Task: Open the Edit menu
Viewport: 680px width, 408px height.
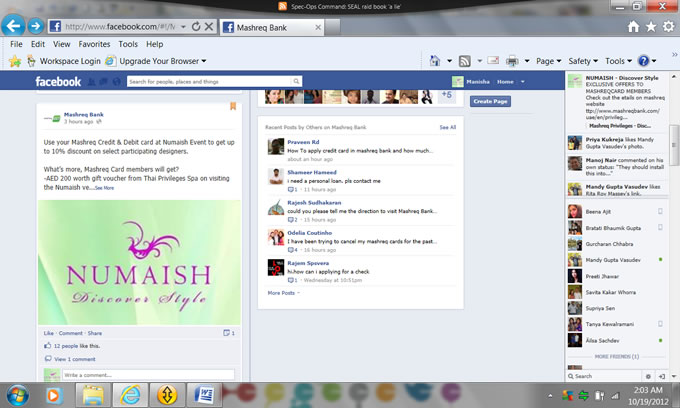Action: coord(38,44)
